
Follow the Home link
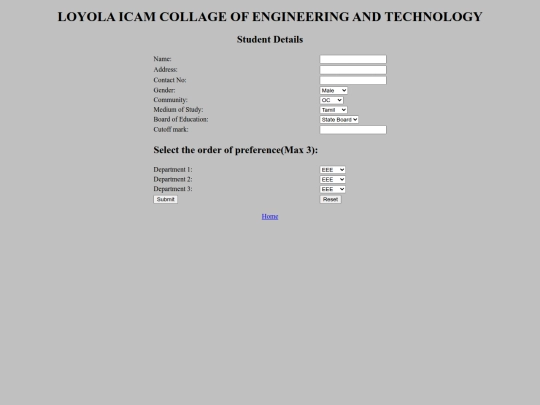(x=270, y=216)
